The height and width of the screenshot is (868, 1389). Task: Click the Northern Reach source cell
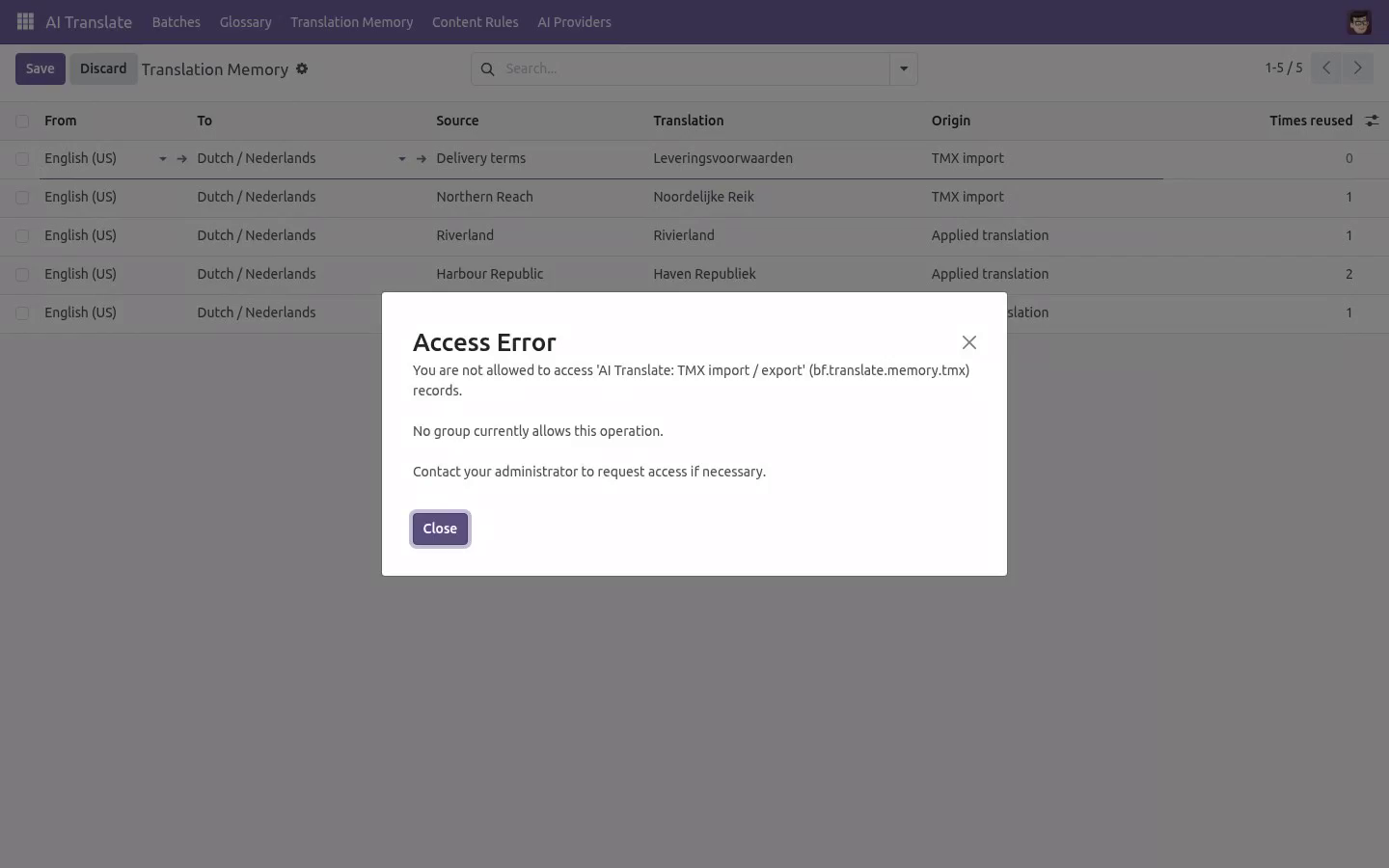tap(484, 197)
